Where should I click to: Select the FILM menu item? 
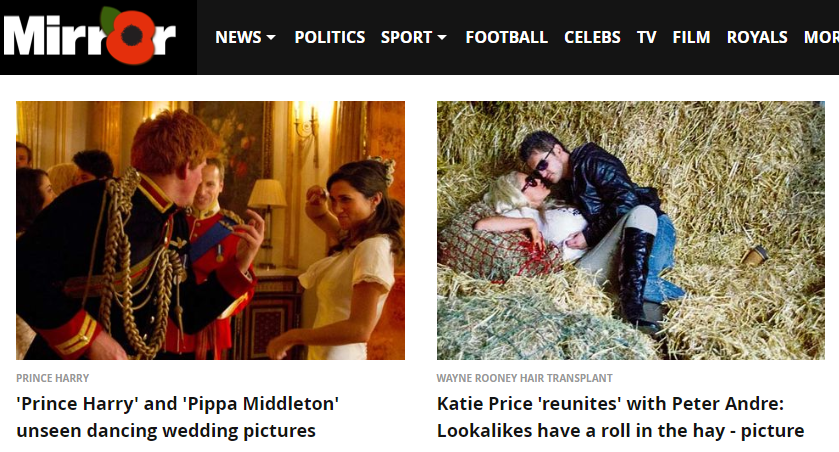pos(691,37)
